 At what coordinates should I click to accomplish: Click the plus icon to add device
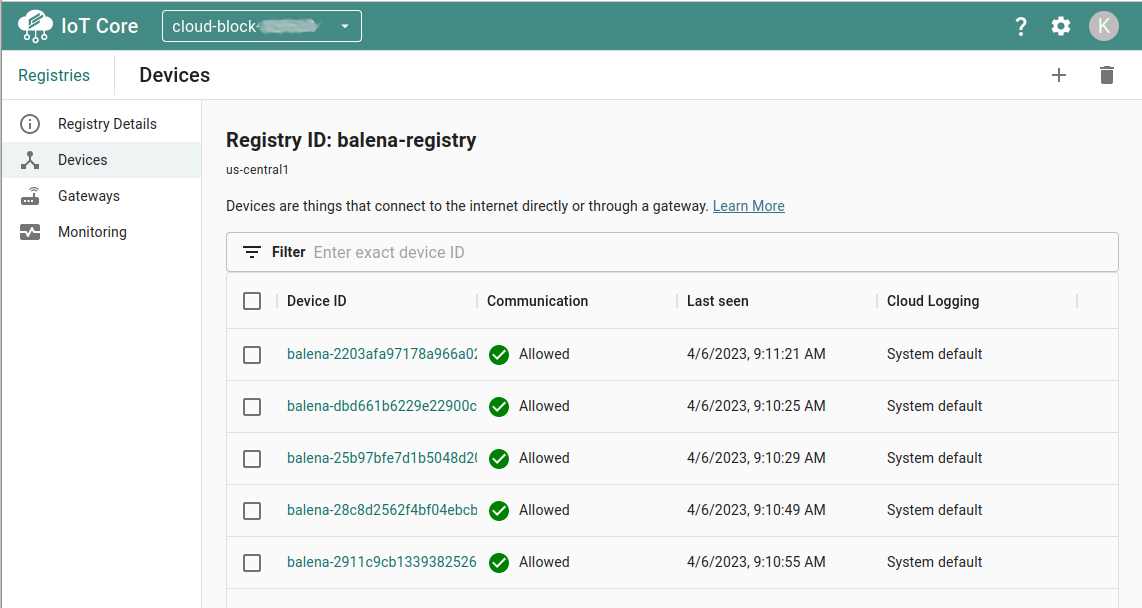pyautogui.click(x=1059, y=75)
